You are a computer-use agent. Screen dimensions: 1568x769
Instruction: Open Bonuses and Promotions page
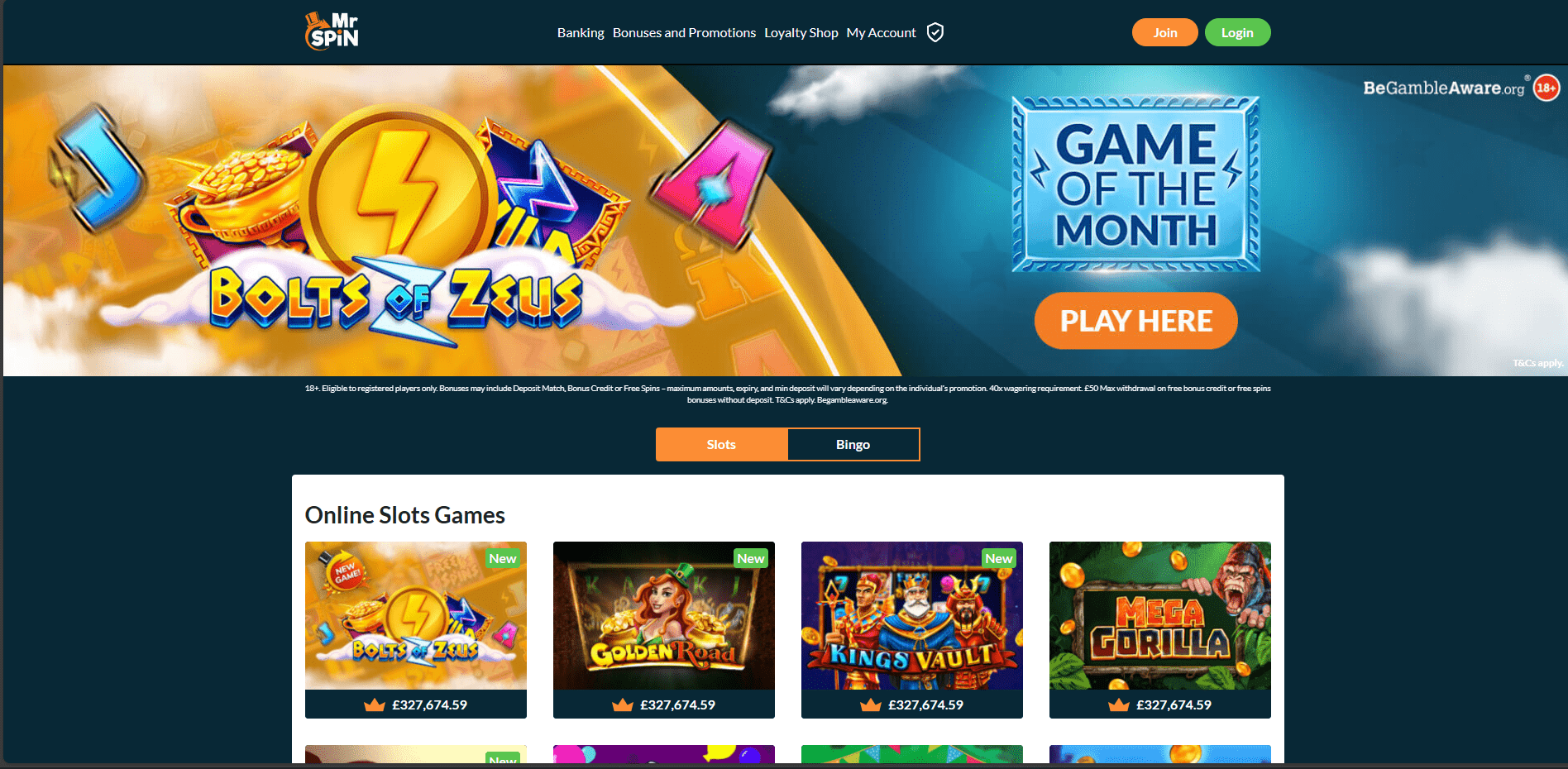(684, 32)
